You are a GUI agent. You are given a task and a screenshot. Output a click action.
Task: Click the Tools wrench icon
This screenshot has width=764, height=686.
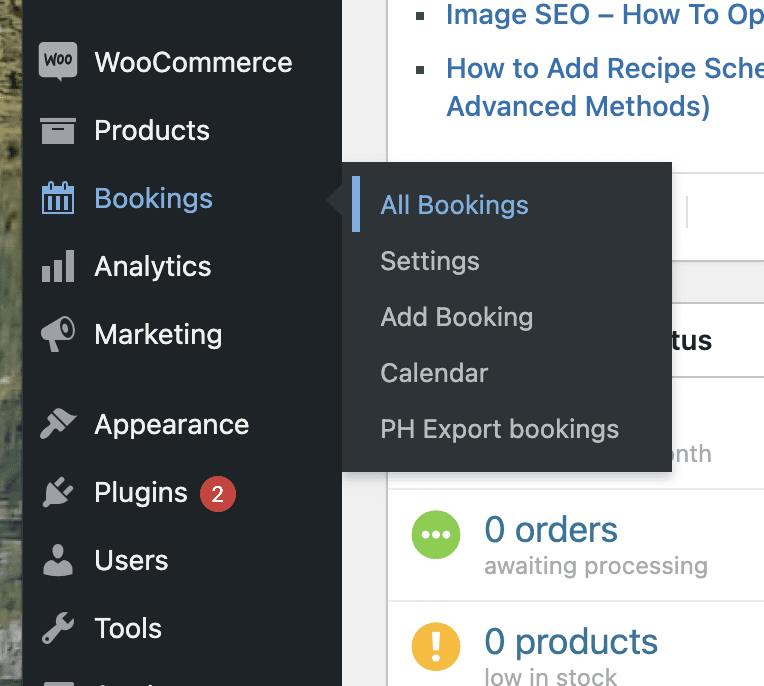tap(58, 628)
